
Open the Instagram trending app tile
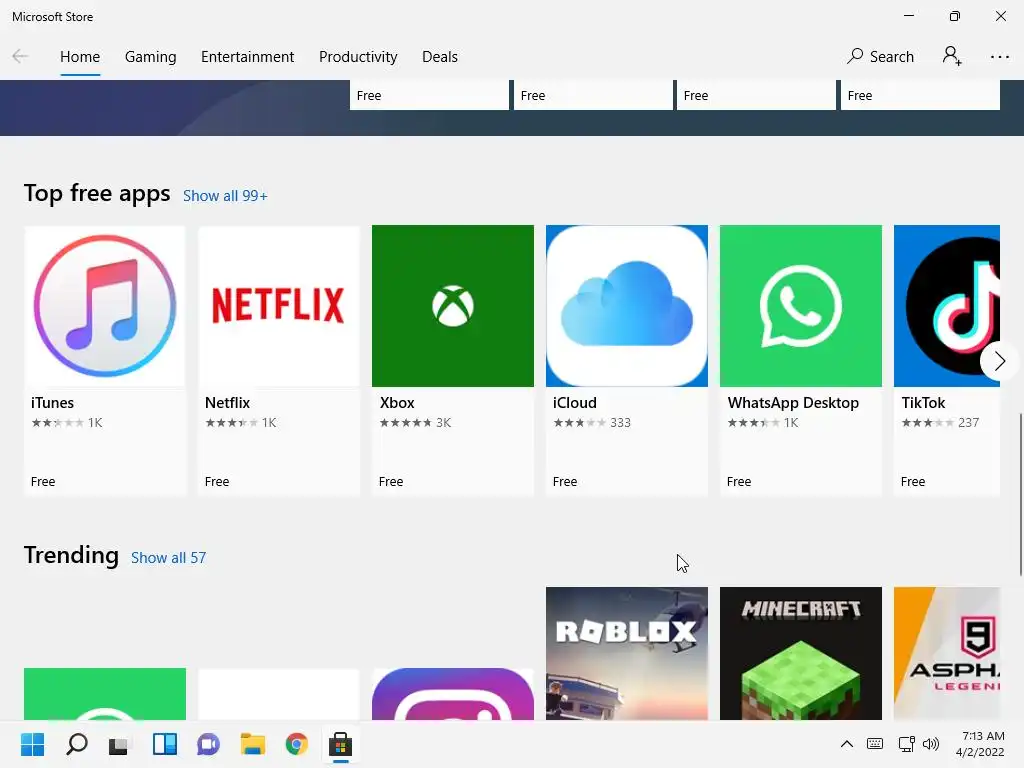[x=453, y=694]
